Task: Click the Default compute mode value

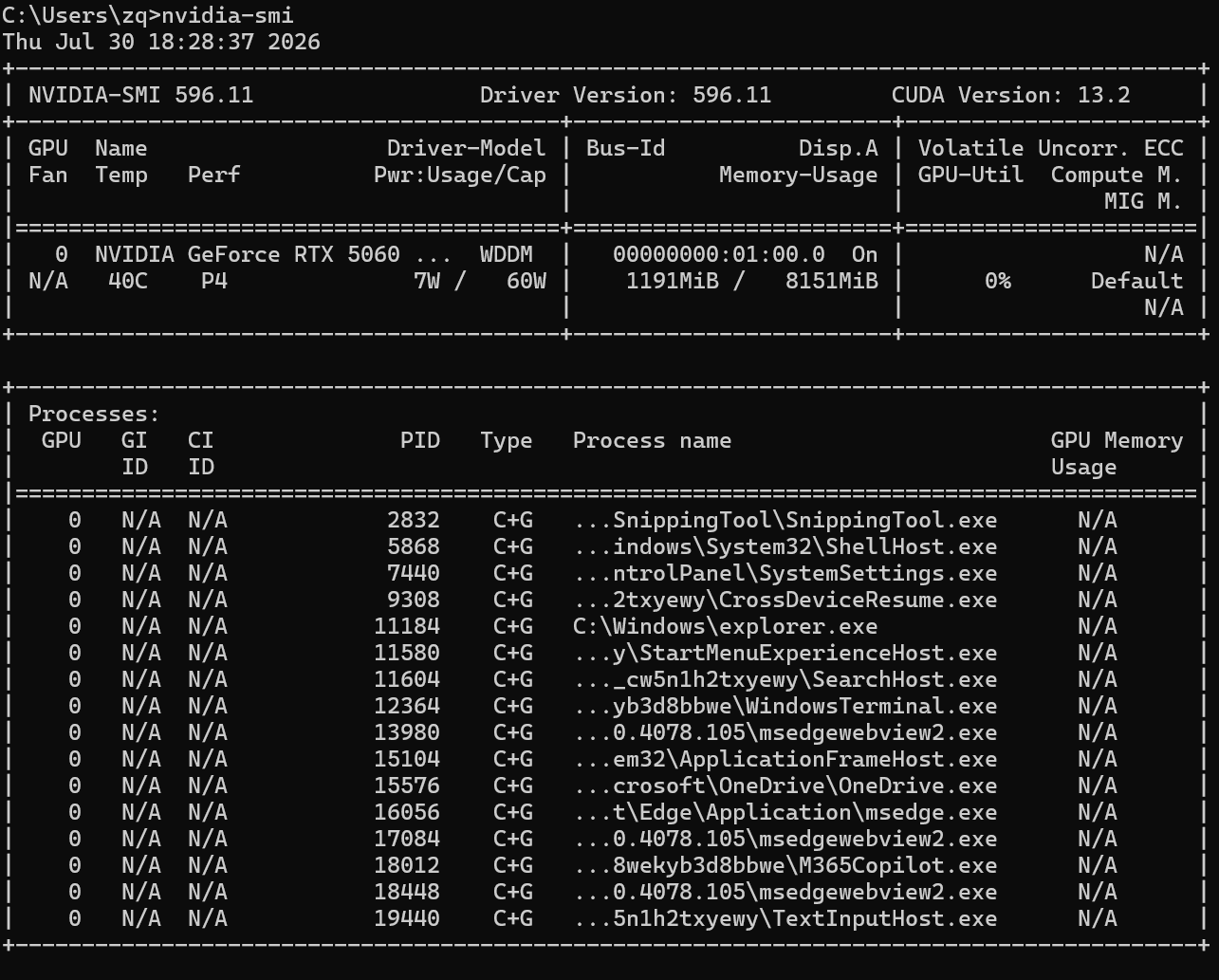Action: [x=1137, y=281]
